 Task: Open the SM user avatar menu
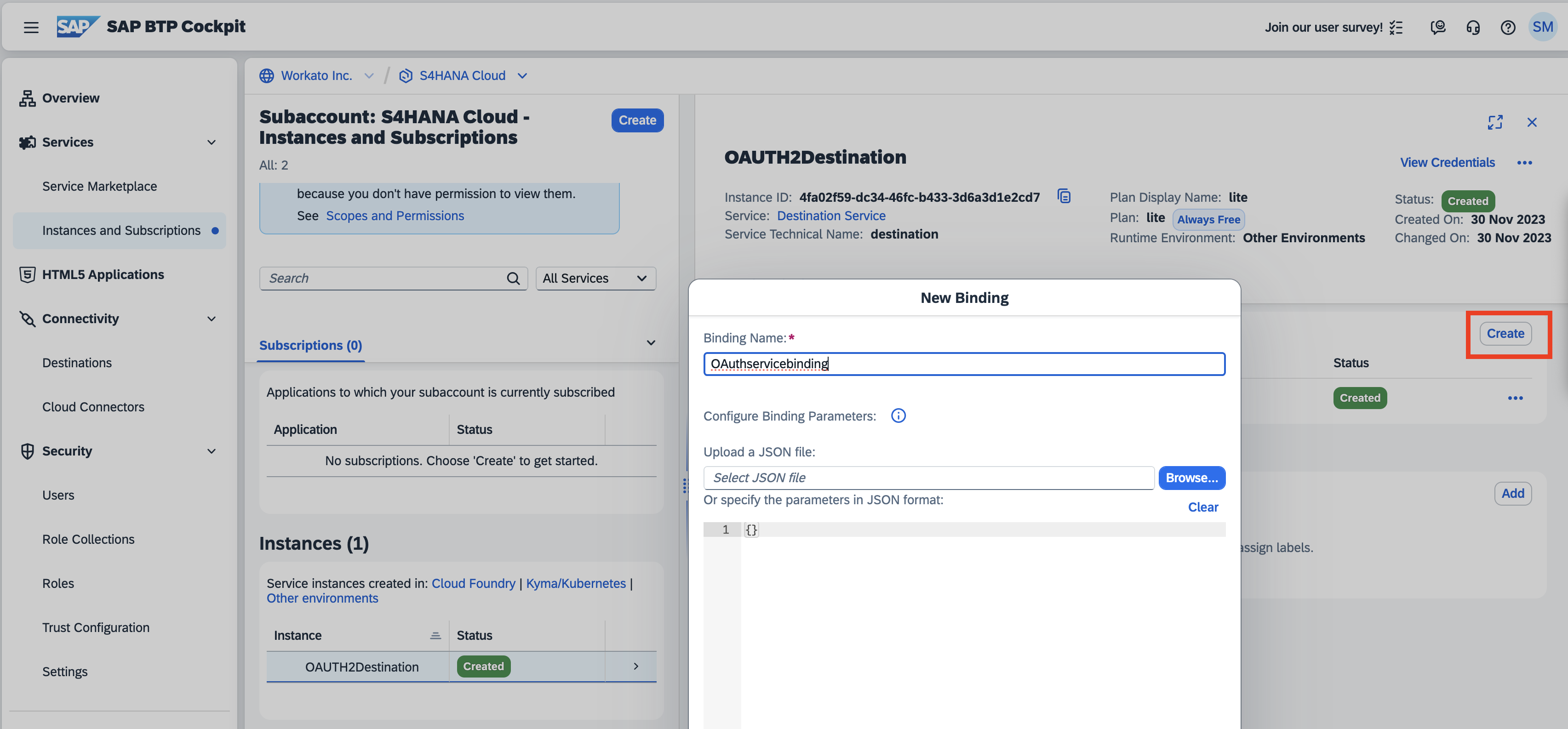pos(1544,27)
